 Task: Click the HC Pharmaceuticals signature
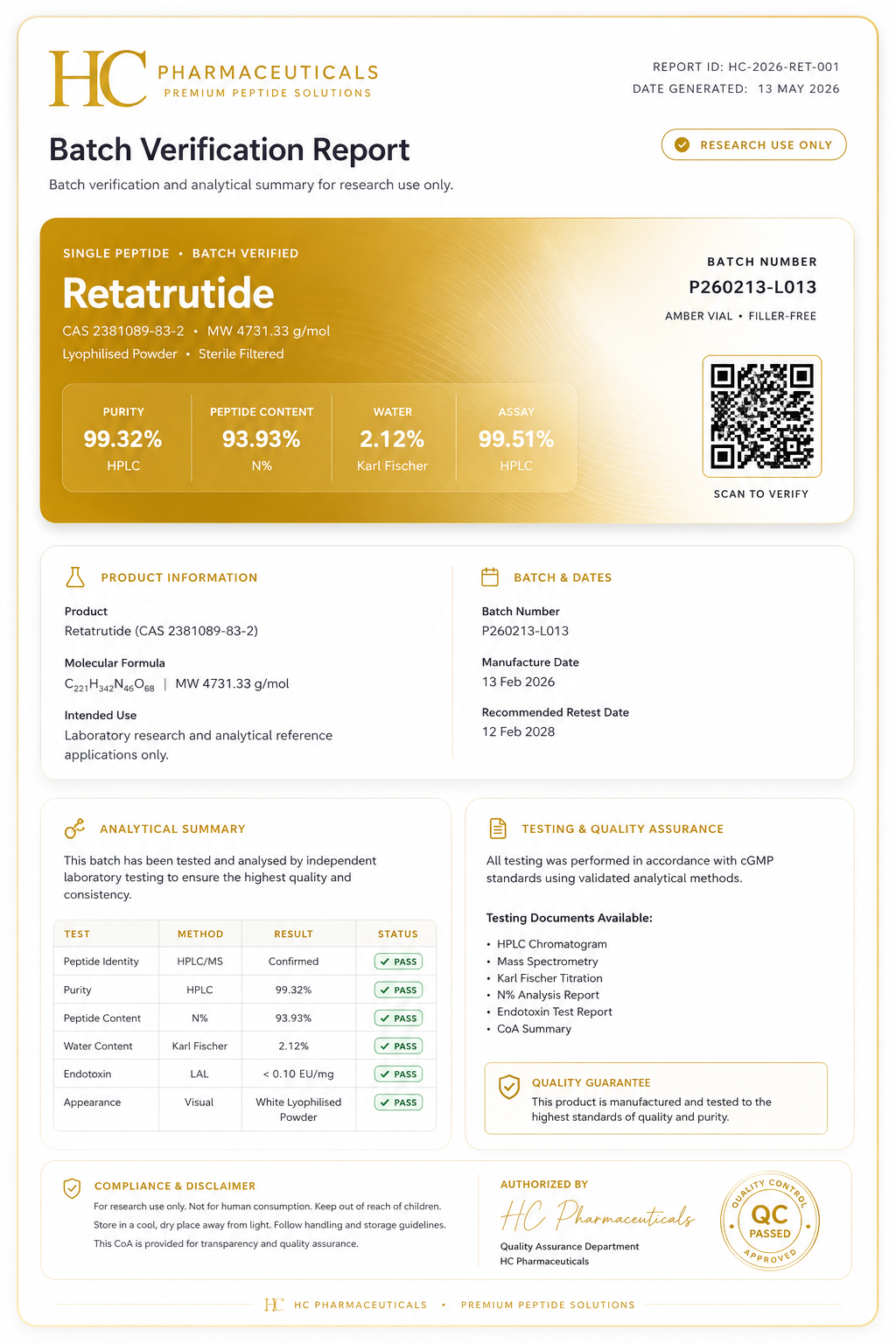[x=598, y=1215]
